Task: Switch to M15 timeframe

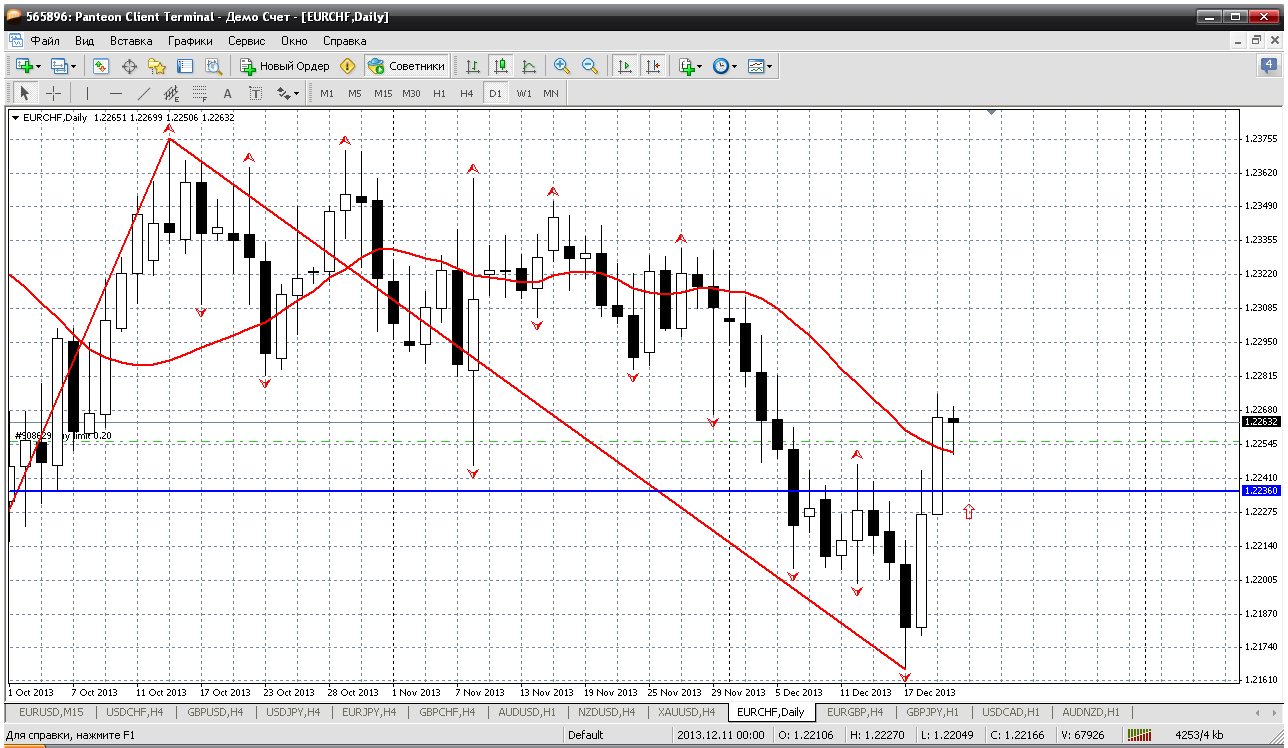Action: click(x=383, y=93)
